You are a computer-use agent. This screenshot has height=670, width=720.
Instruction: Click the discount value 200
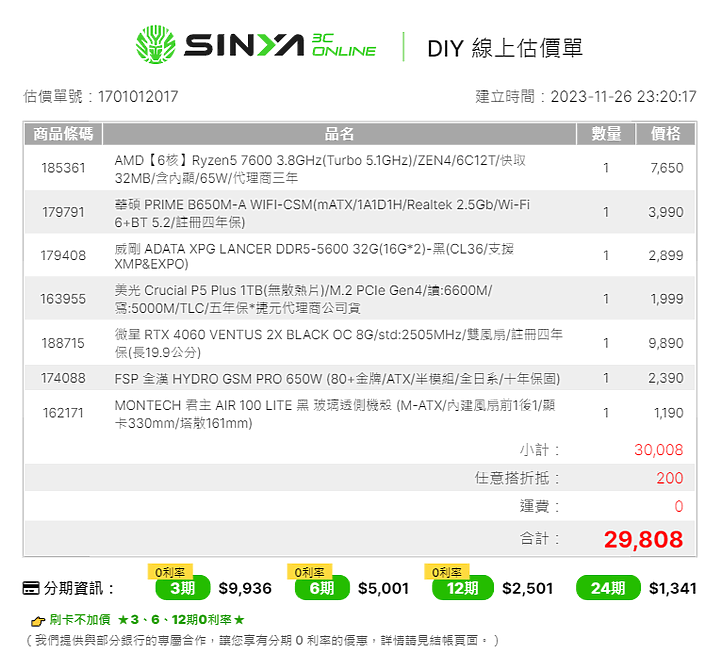coord(670,478)
